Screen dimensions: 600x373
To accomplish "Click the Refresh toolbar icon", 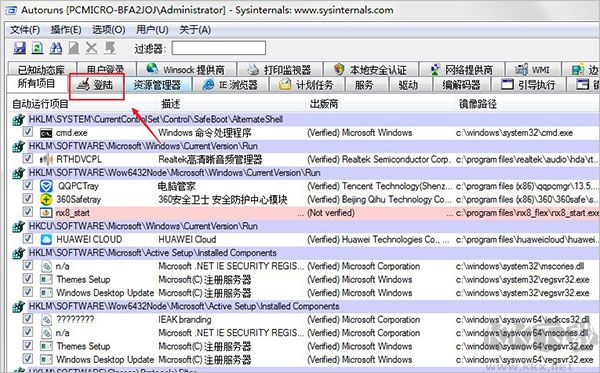I will point(38,48).
